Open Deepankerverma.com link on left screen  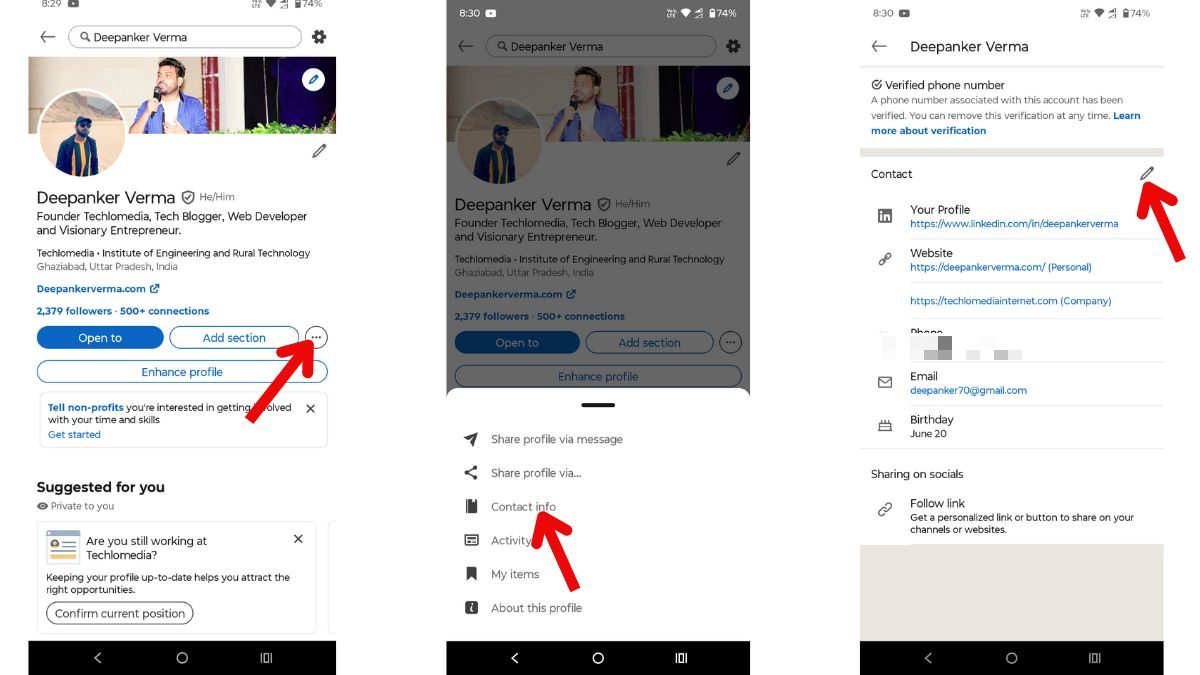(x=98, y=289)
